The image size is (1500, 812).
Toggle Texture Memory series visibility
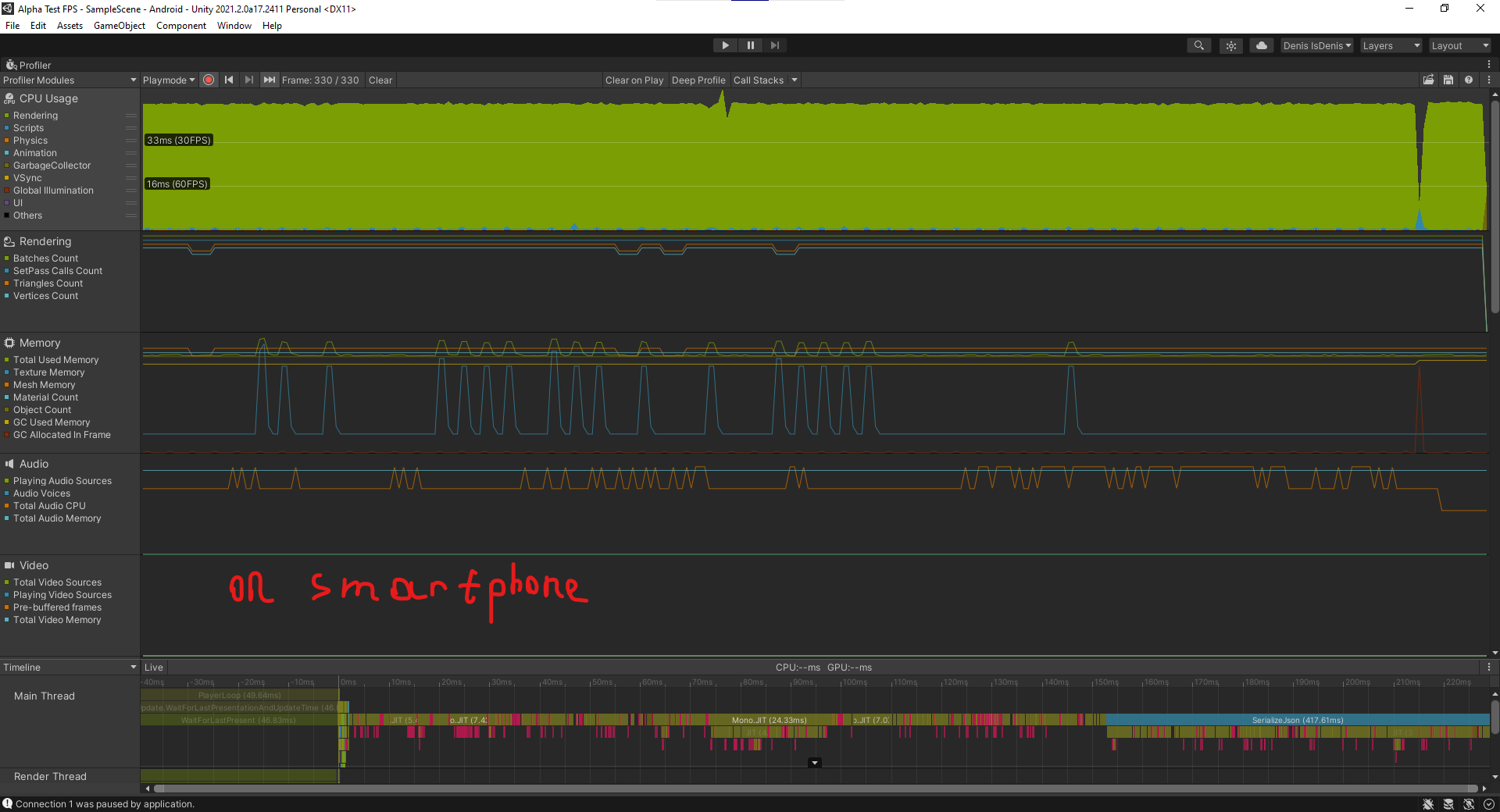pyautogui.click(x=6, y=372)
